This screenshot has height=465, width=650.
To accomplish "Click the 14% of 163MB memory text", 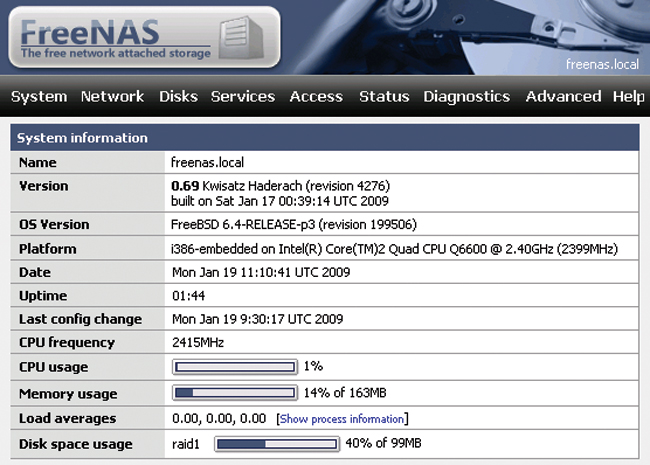I will coord(345,392).
